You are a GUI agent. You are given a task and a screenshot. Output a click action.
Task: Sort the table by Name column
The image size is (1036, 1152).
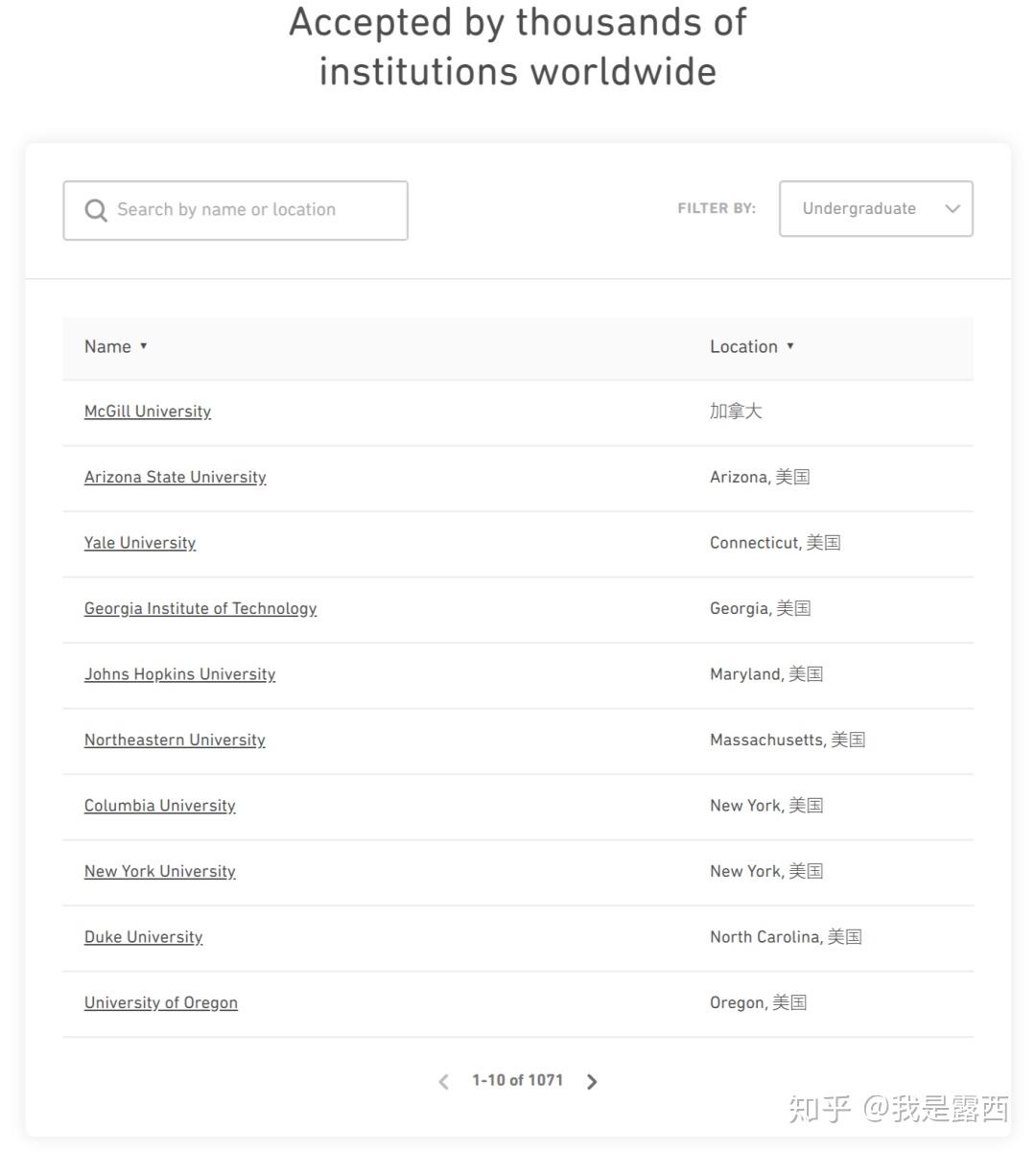pyautogui.click(x=116, y=346)
